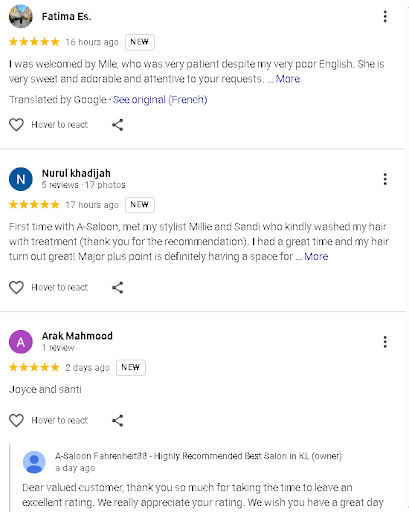Click NEW badge on Arak Mahmood review
This screenshot has width=409, height=512.
click(131, 368)
